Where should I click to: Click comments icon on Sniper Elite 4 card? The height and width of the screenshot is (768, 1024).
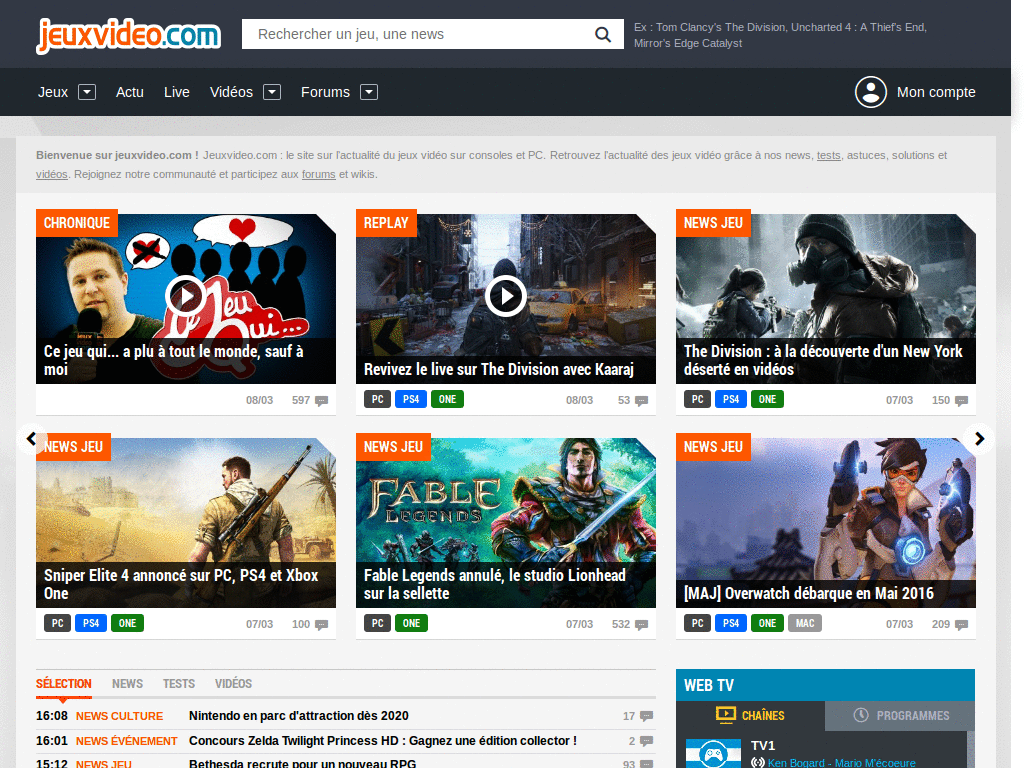[x=321, y=624]
